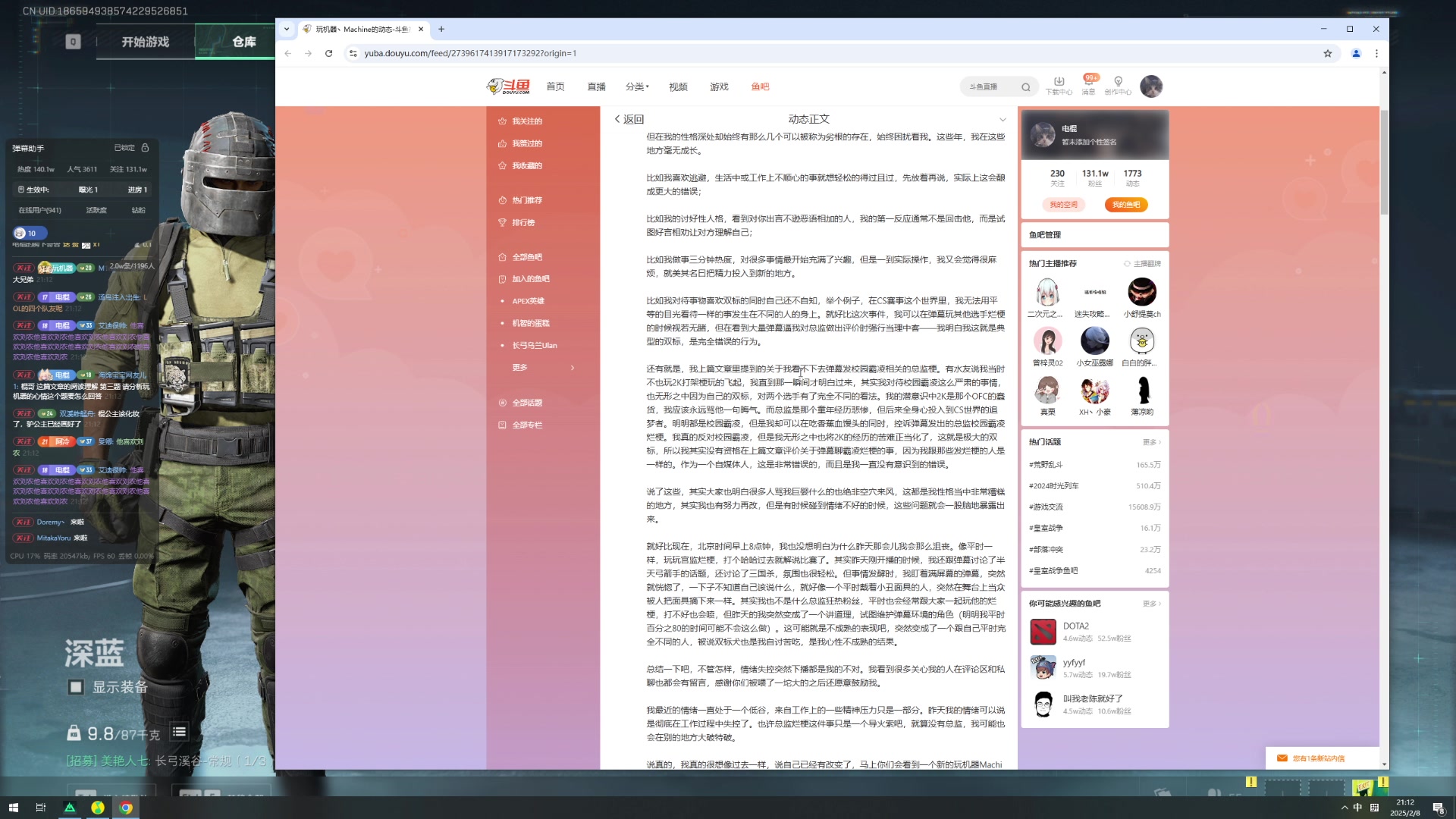Open the 下载中心 download icon
The width and height of the screenshot is (1456, 819).
(1059, 82)
